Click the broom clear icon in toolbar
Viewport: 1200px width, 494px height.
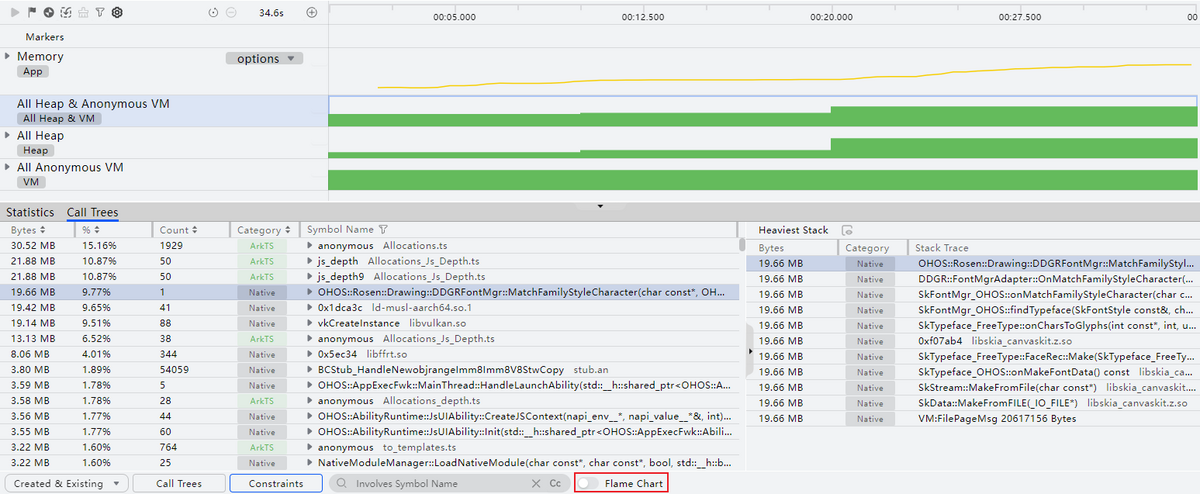[x=83, y=13]
